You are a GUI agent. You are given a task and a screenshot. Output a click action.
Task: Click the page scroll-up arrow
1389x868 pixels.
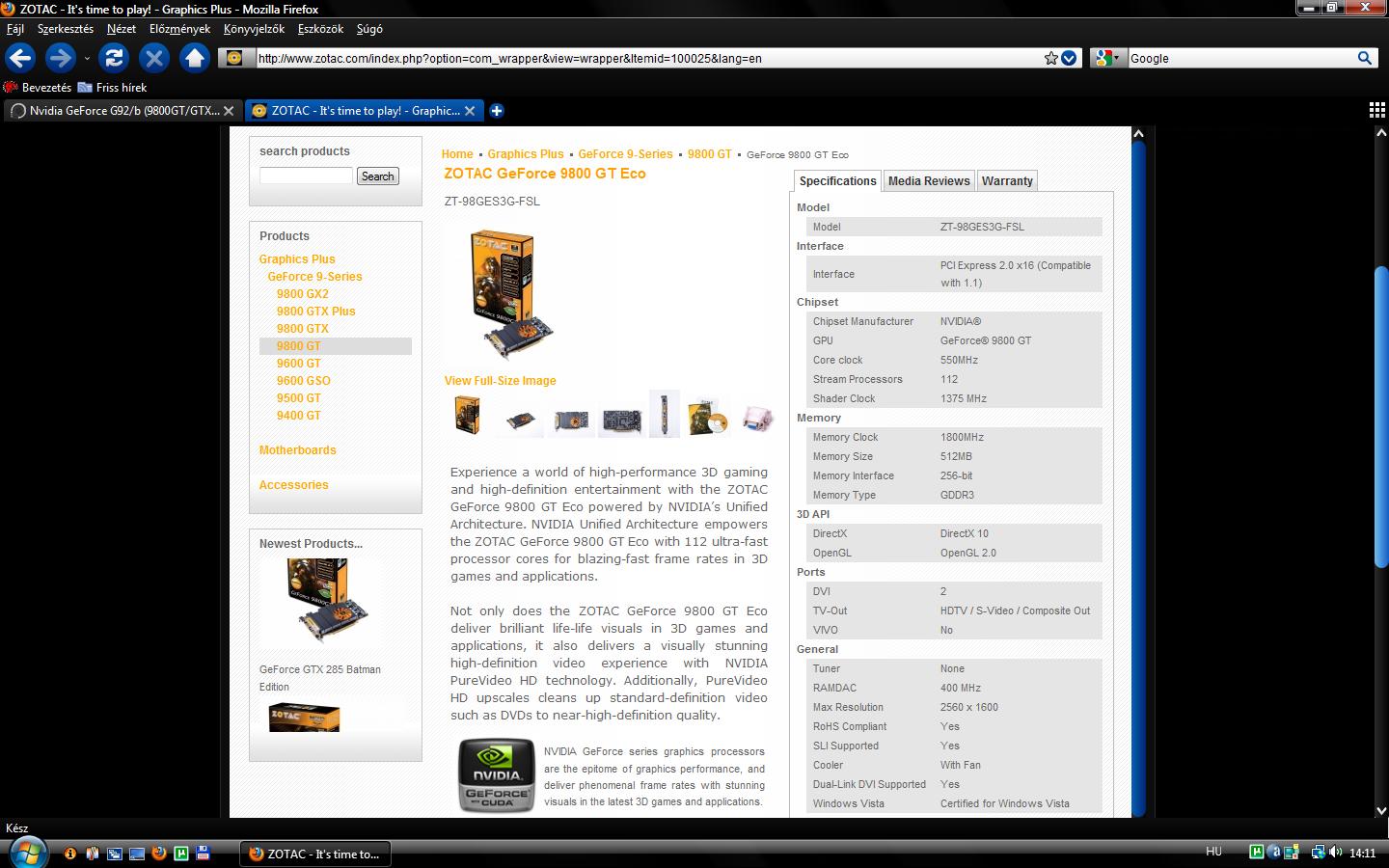click(x=1138, y=134)
